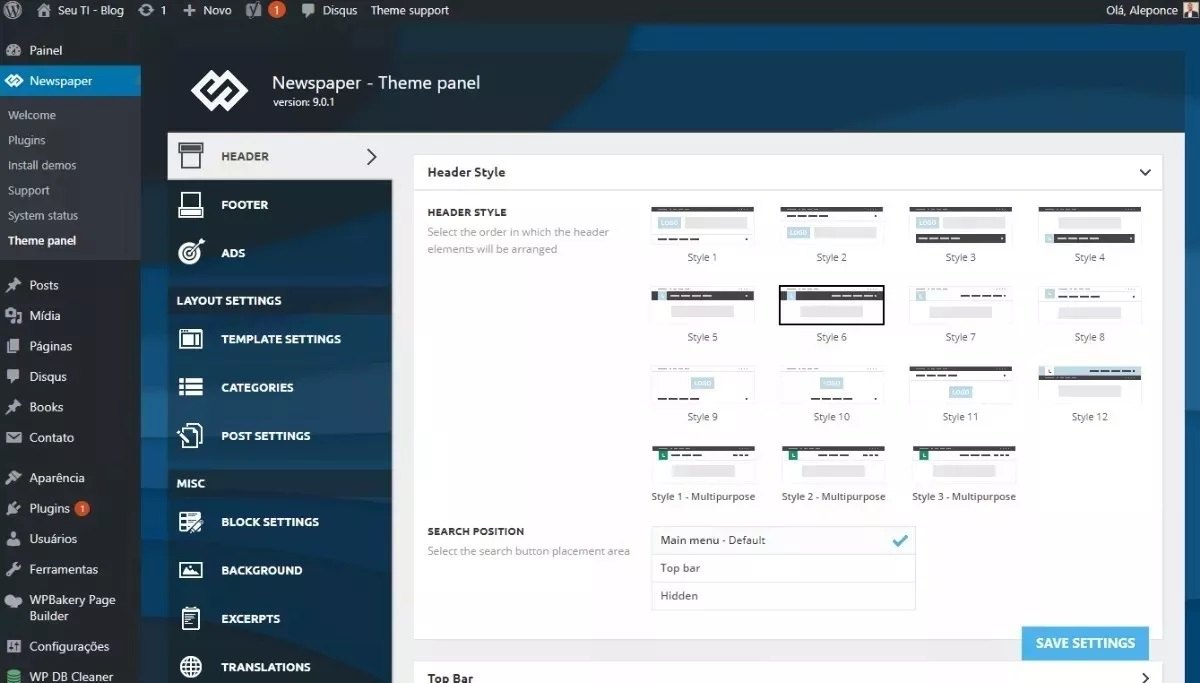Open Plugins in the WordPress sidebar menu

pos(49,508)
